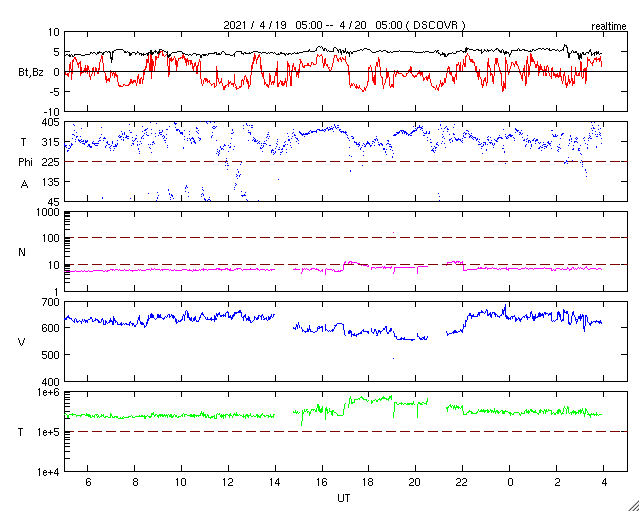
Task: Click the '2' hour label on the UT axis
Action: click(x=557, y=483)
